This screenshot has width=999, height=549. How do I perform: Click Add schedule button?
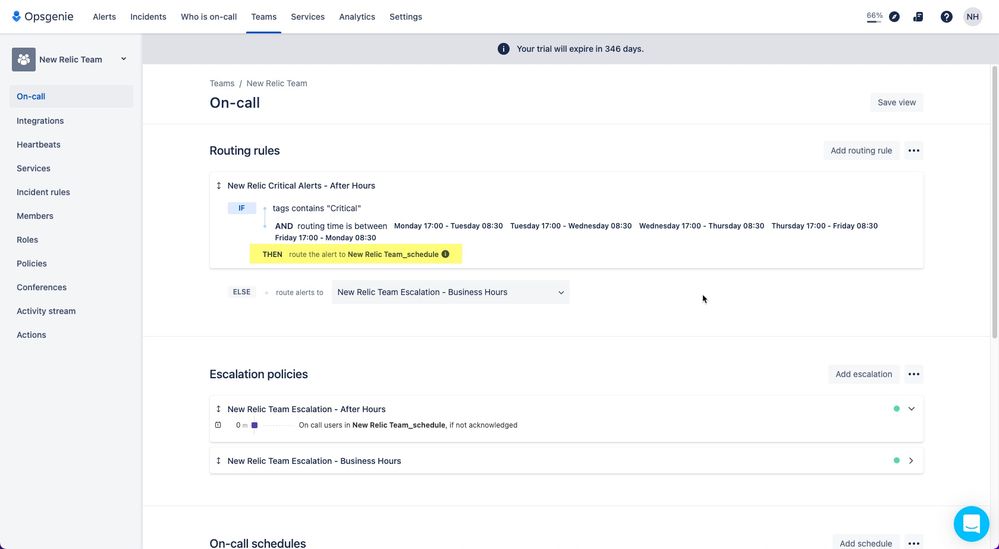pos(866,543)
